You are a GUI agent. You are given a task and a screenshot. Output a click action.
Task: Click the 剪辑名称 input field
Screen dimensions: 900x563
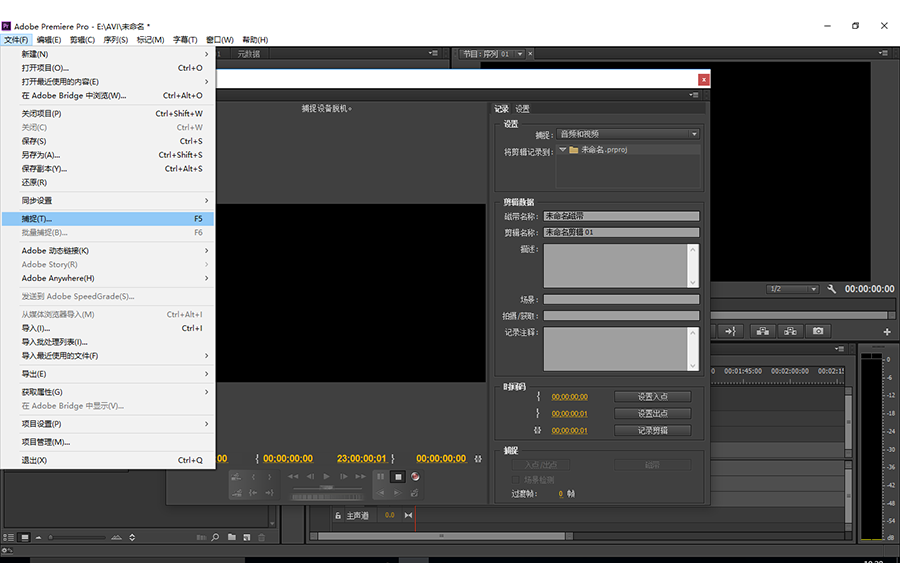click(x=622, y=232)
